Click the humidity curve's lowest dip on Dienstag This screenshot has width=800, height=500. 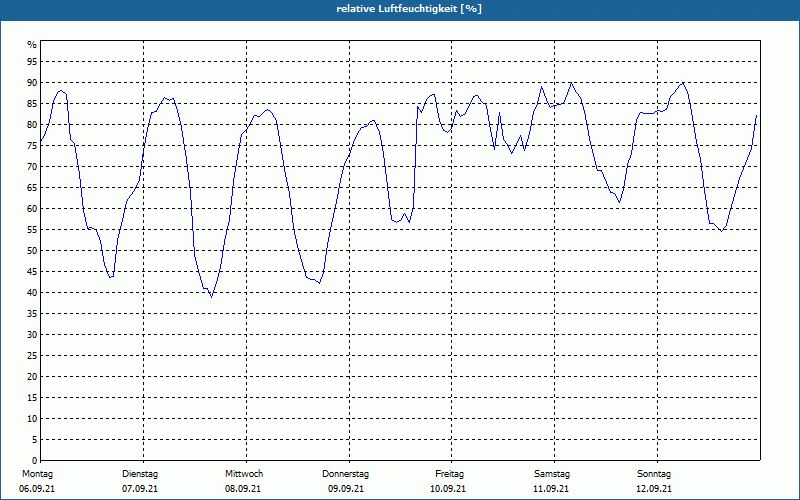212,297
